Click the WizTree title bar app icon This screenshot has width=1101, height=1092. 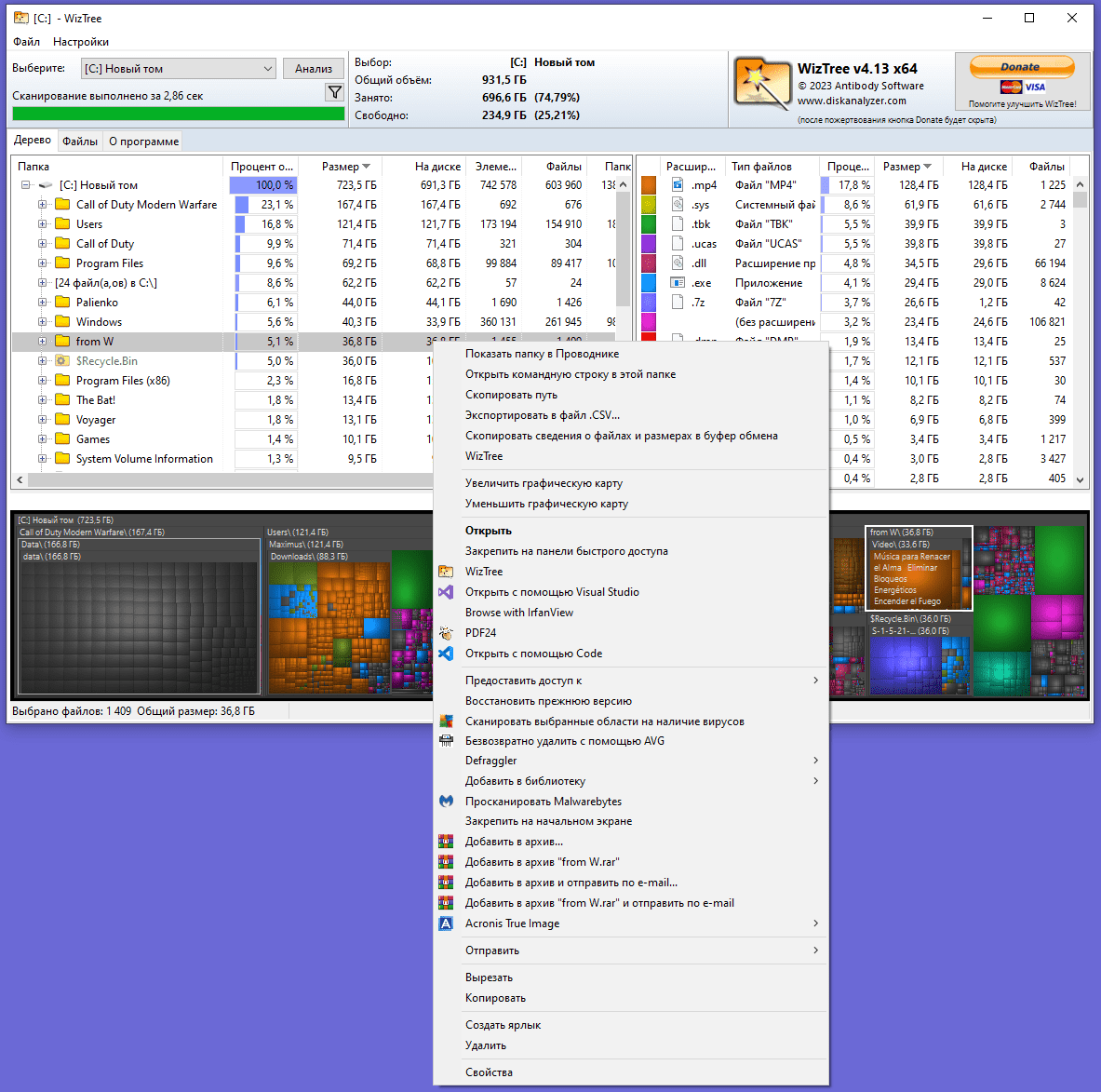pyautogui.click(x=21, y=18)
